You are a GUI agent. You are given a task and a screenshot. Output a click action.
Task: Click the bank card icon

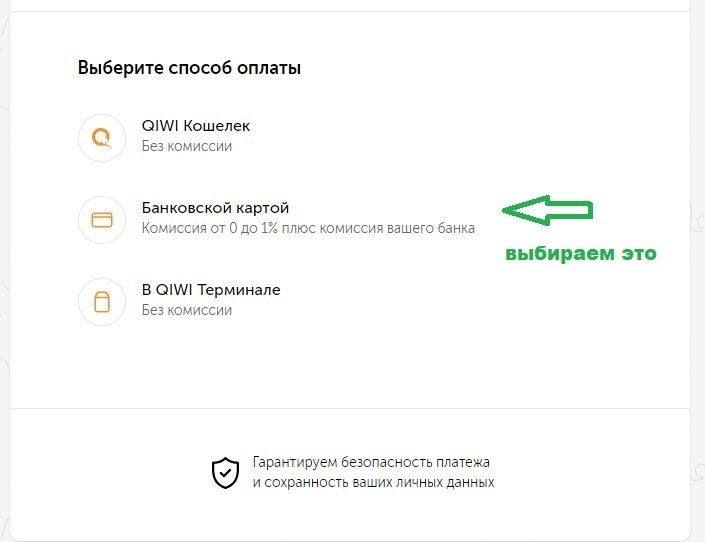click(101, 219)
